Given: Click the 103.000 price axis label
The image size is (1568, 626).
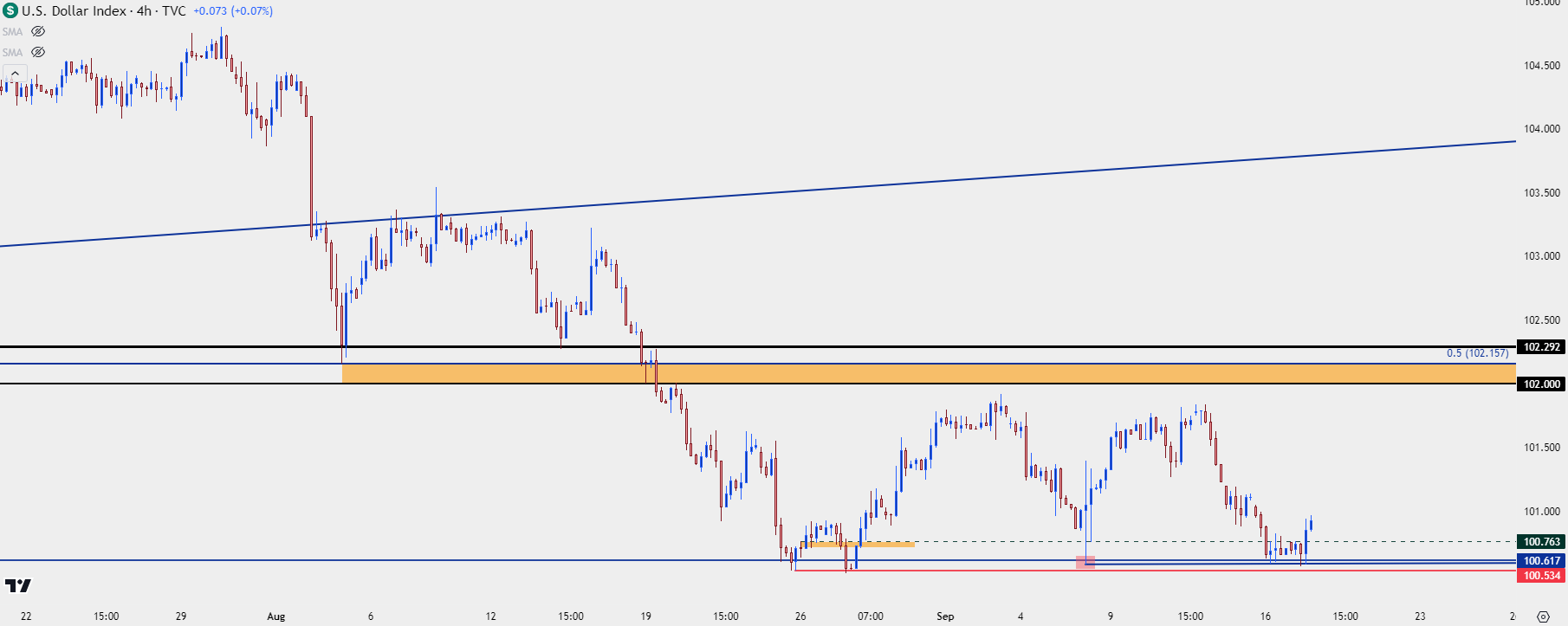Looking at the screenshot, I should coord(1542,256).
